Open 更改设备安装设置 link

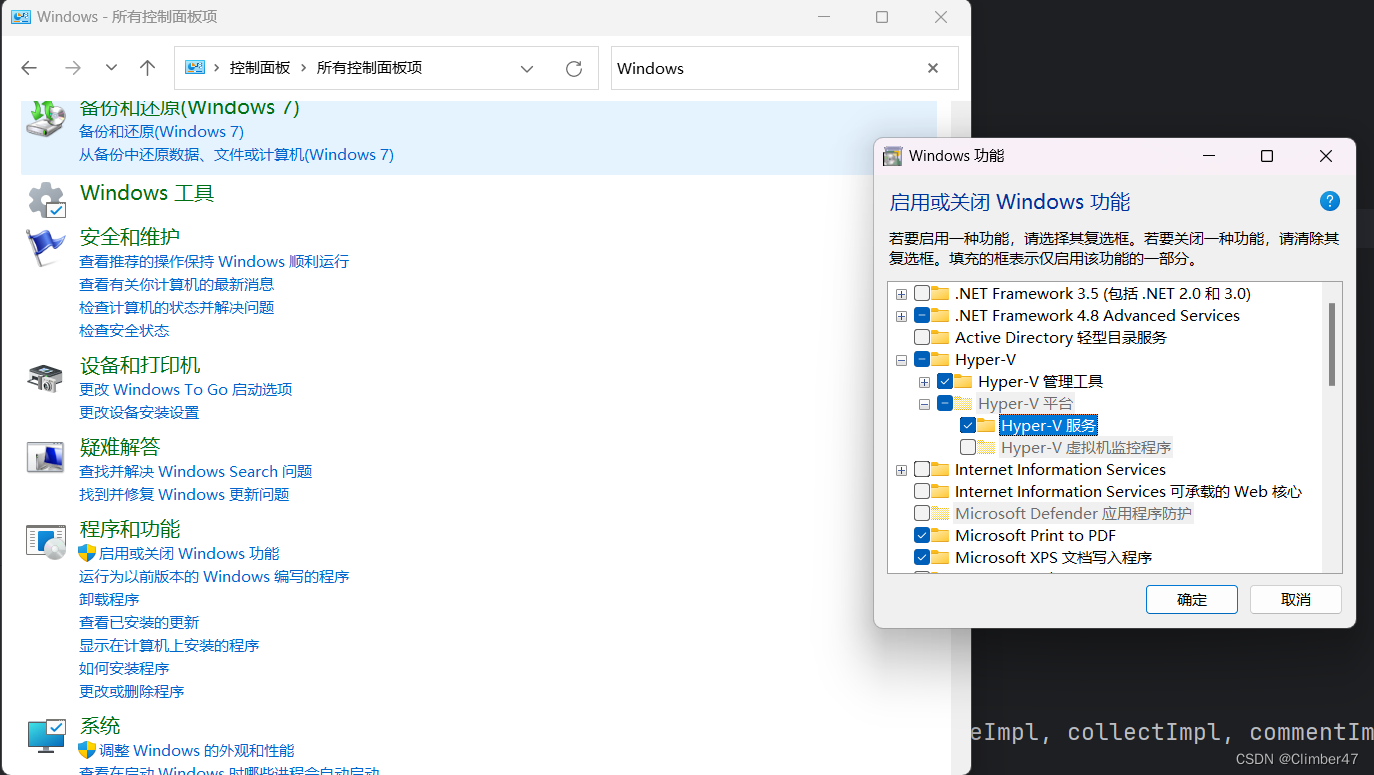click(x=139, y=412)
